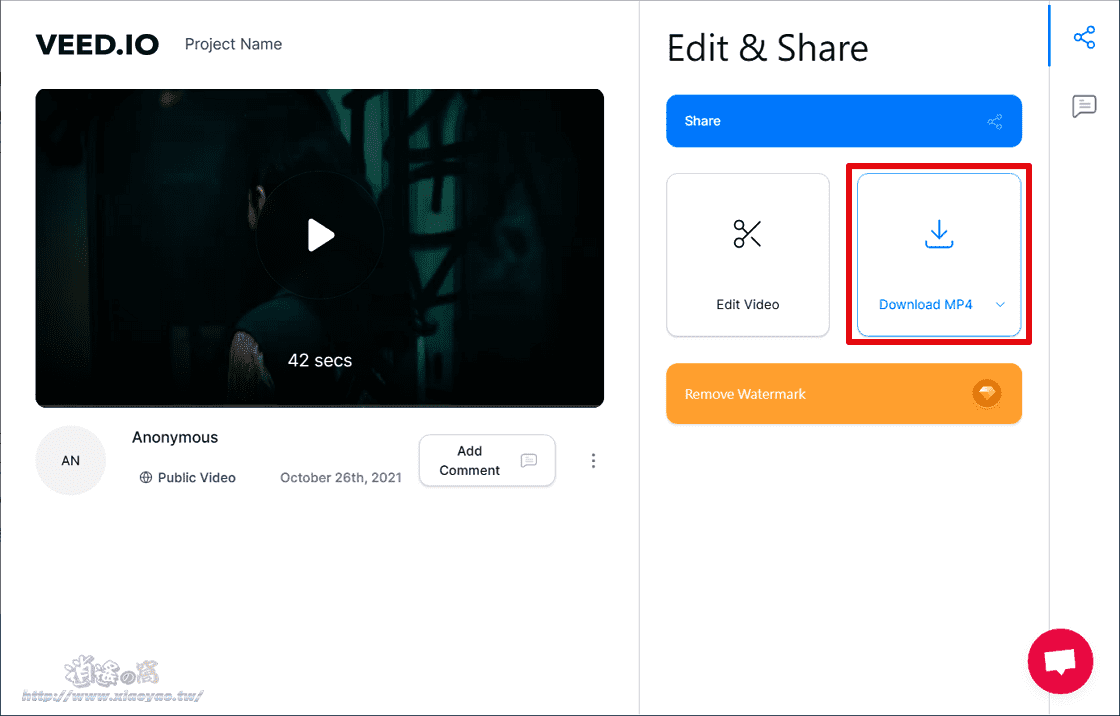The height and width of the screenshot is (716, 1120).
Task: Click the Add Comment button
Action: (470, 461)
